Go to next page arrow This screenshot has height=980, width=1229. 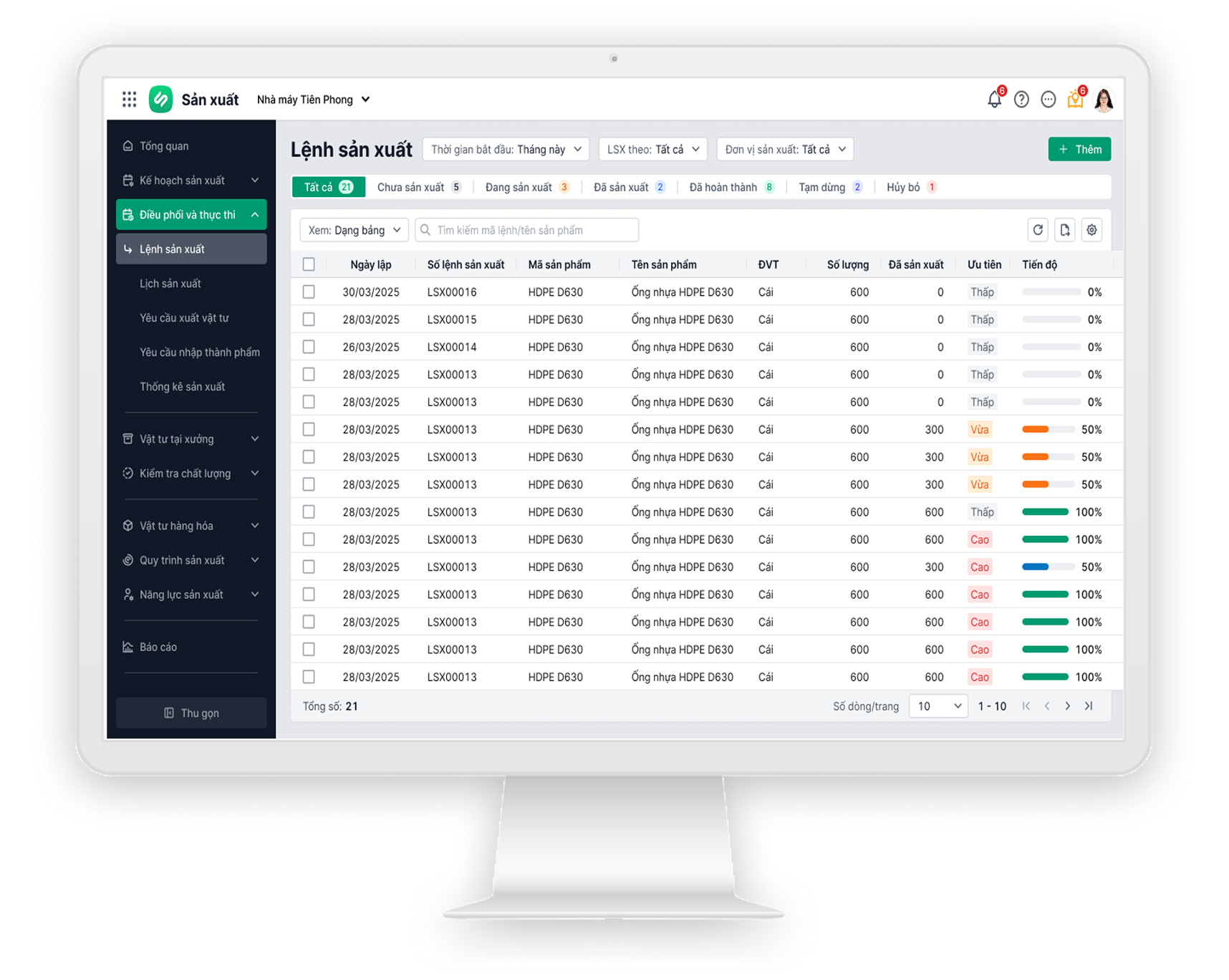pyautogui.click(x=1068, y=706)
